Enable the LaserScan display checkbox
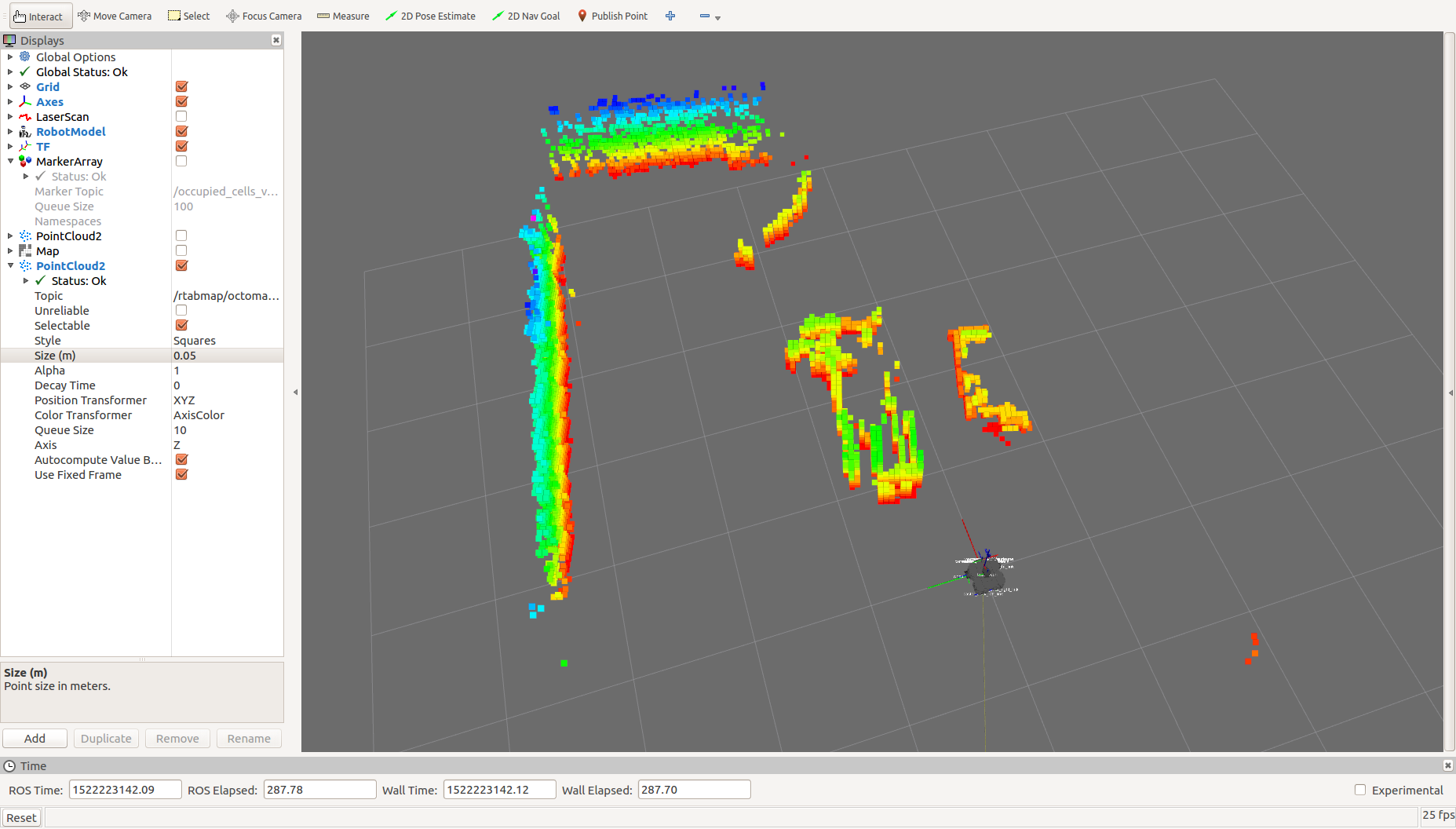The height and width of the screenshot is (829, 1456). tap(181, 117)
